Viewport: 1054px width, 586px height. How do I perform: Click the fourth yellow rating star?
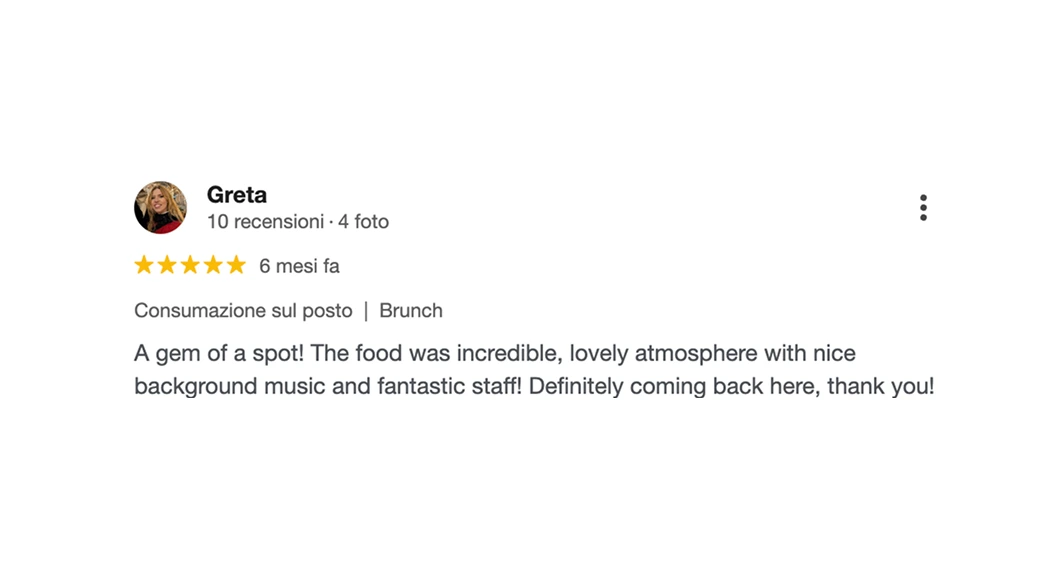tap(213, 265)
